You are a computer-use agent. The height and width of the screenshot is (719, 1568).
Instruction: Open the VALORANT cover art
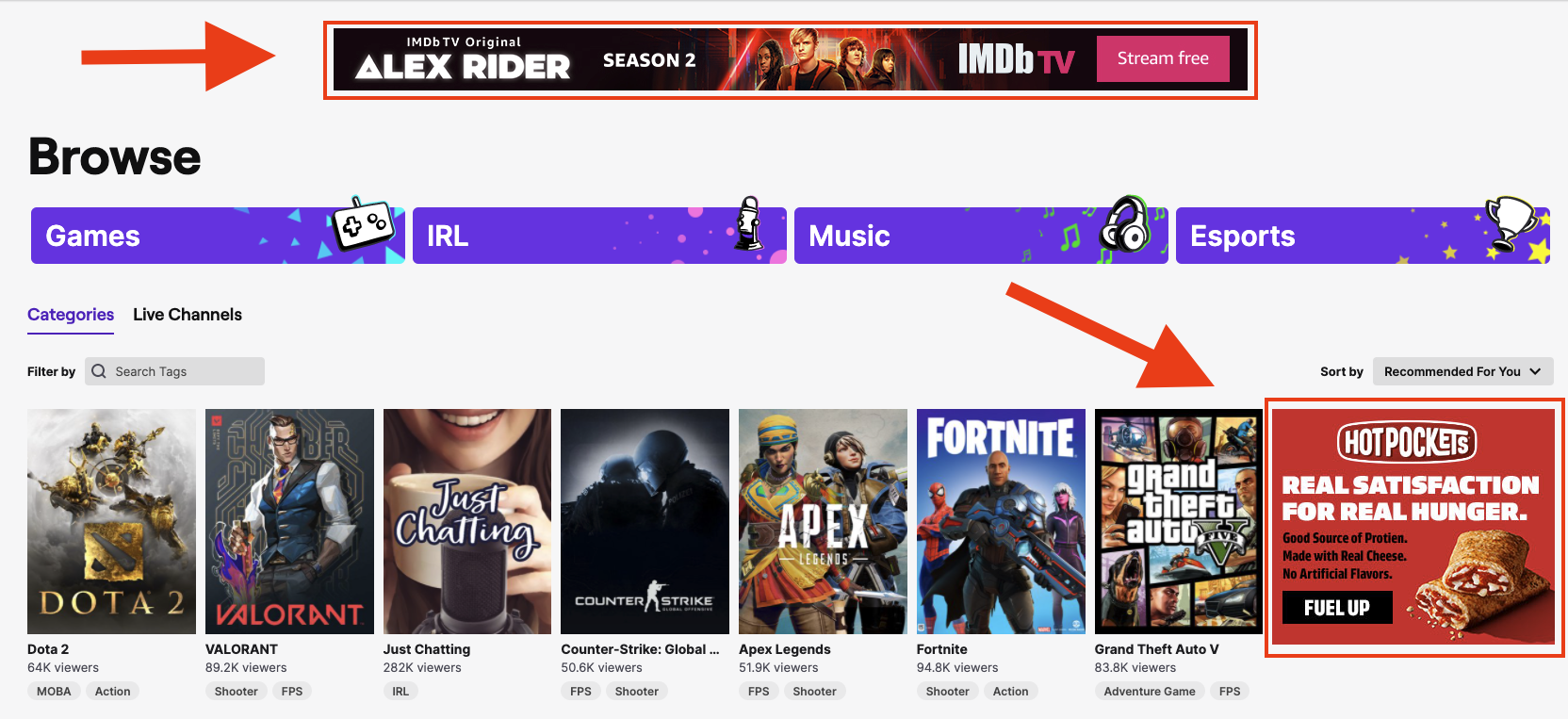(x=289, y=521)
